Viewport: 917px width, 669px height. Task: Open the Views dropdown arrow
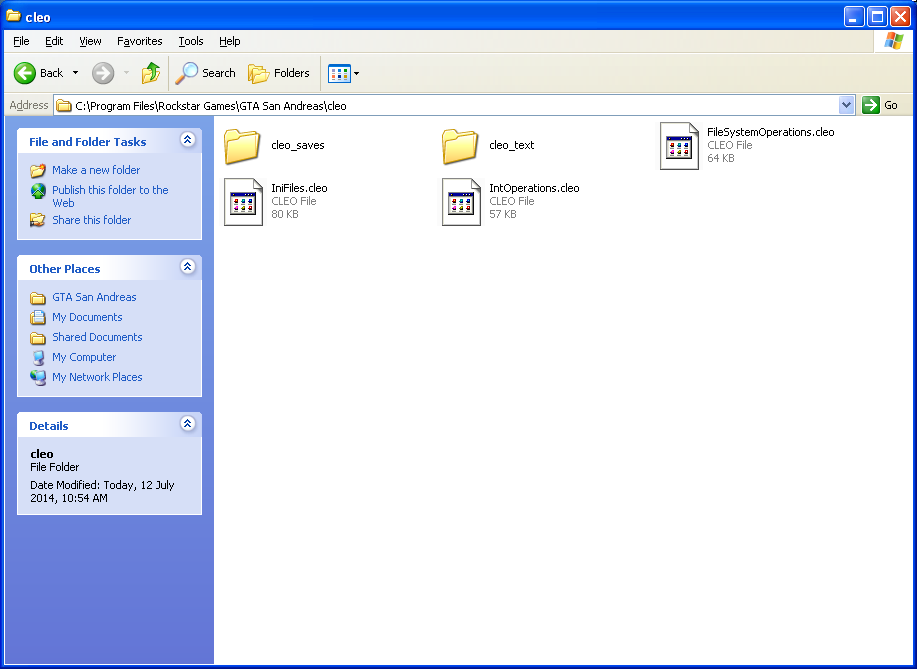356,73
